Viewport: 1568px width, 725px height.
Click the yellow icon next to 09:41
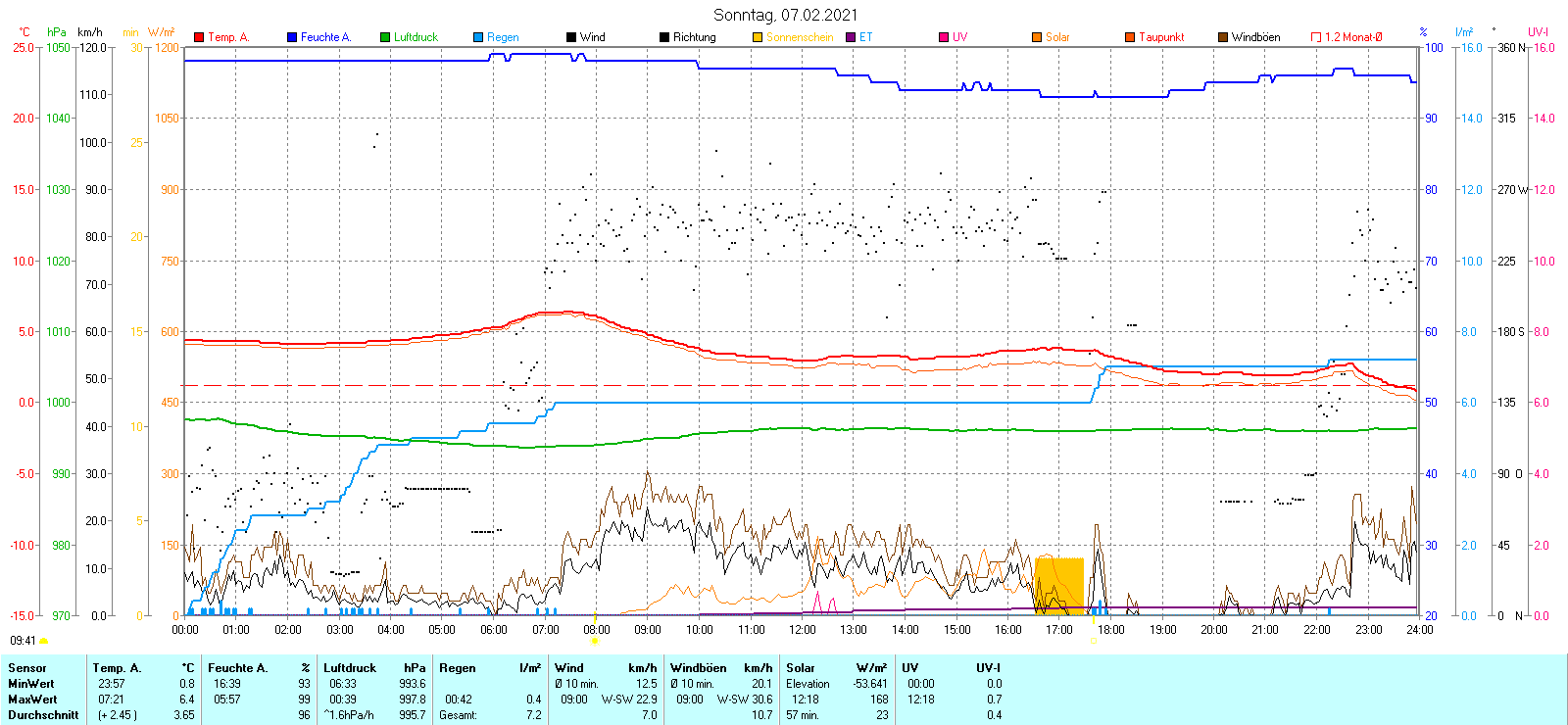43,641
